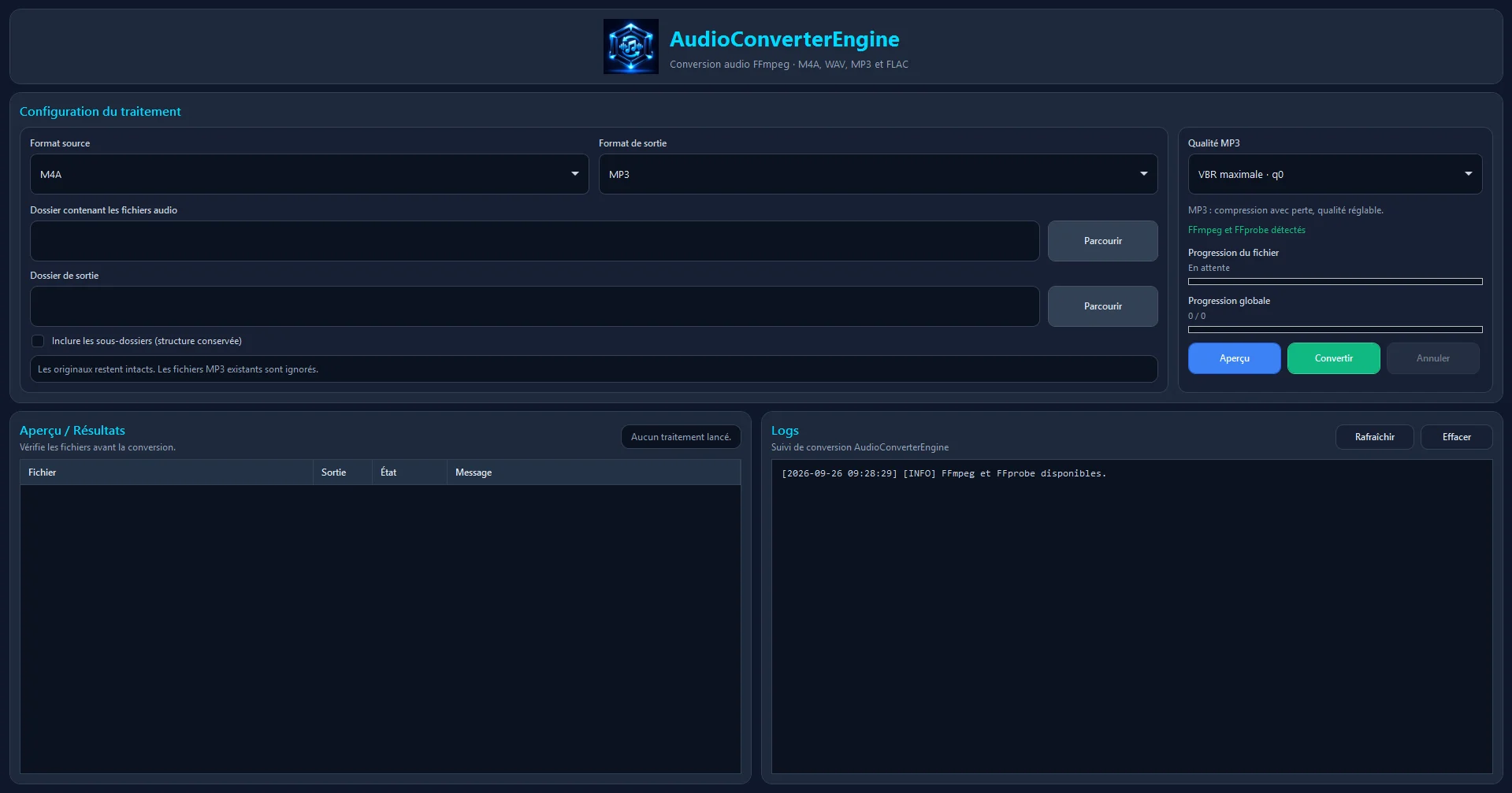Click the AudioConverterEngine title text
This screenshot has height=793, width=1512.
pos(784,39)
